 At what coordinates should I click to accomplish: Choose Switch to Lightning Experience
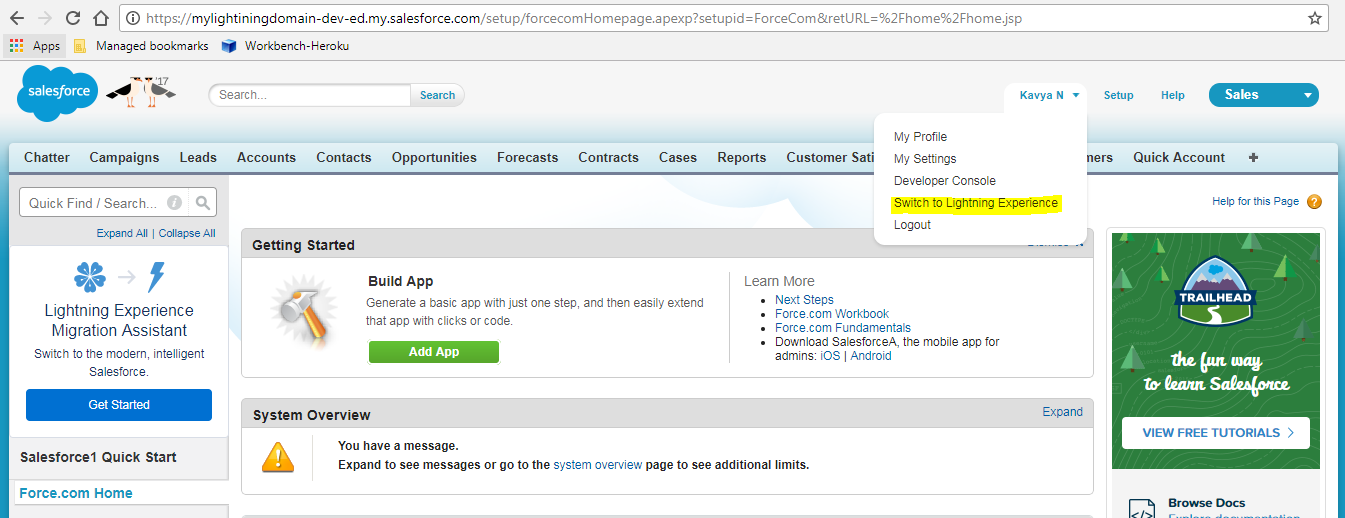coord(976,203)
